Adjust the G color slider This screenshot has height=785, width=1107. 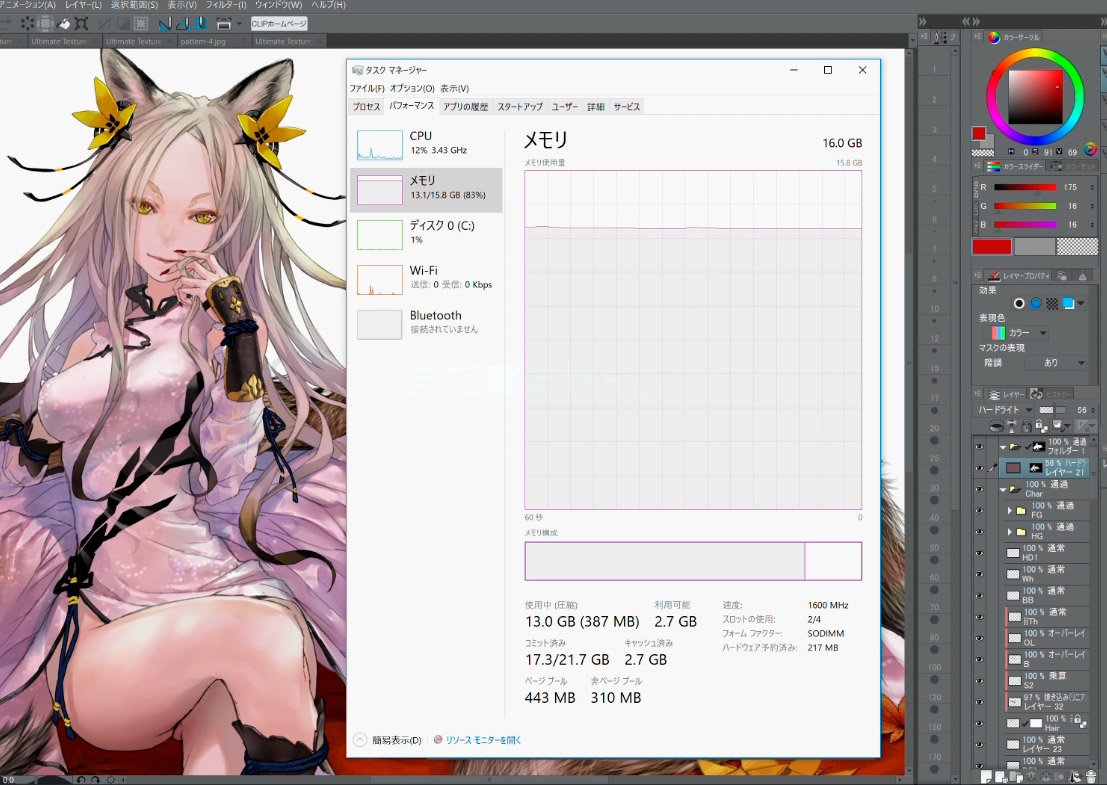(1025, 206)
